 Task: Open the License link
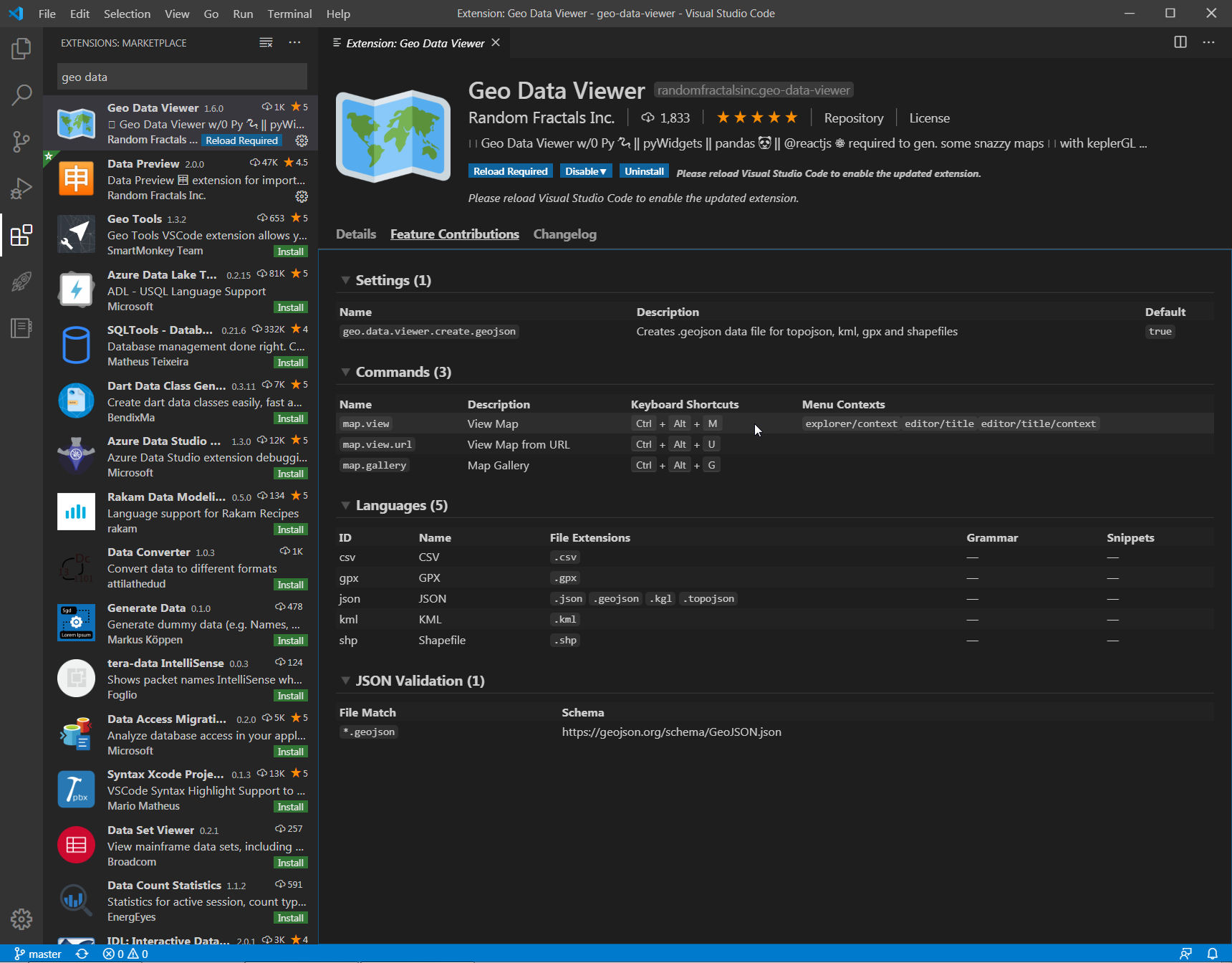coord(929,118)
